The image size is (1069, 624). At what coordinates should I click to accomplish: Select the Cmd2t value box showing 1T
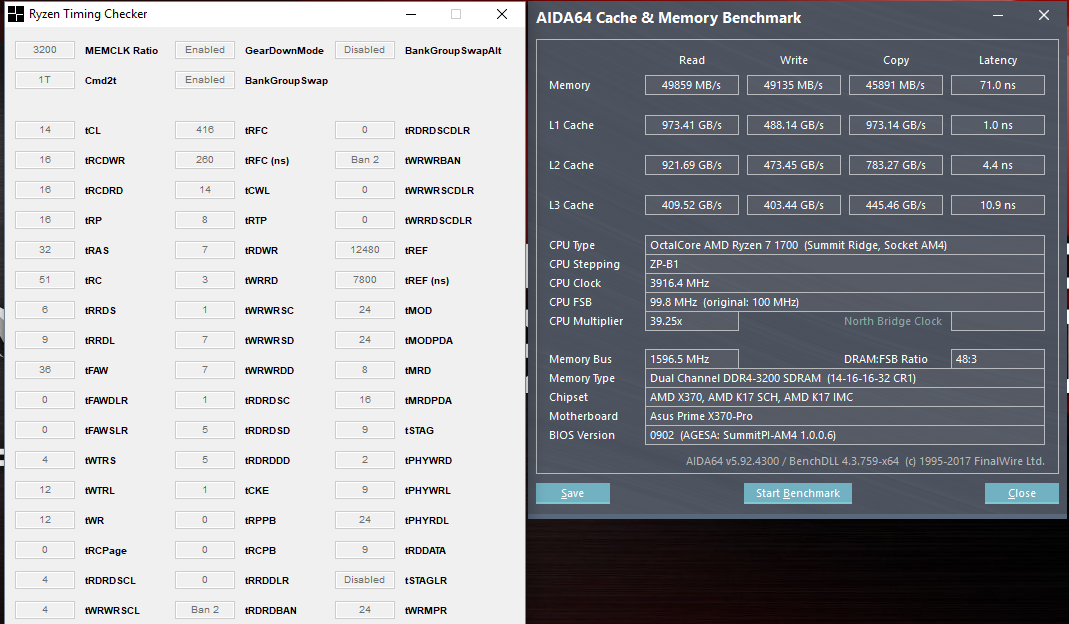tap(45, 80)
